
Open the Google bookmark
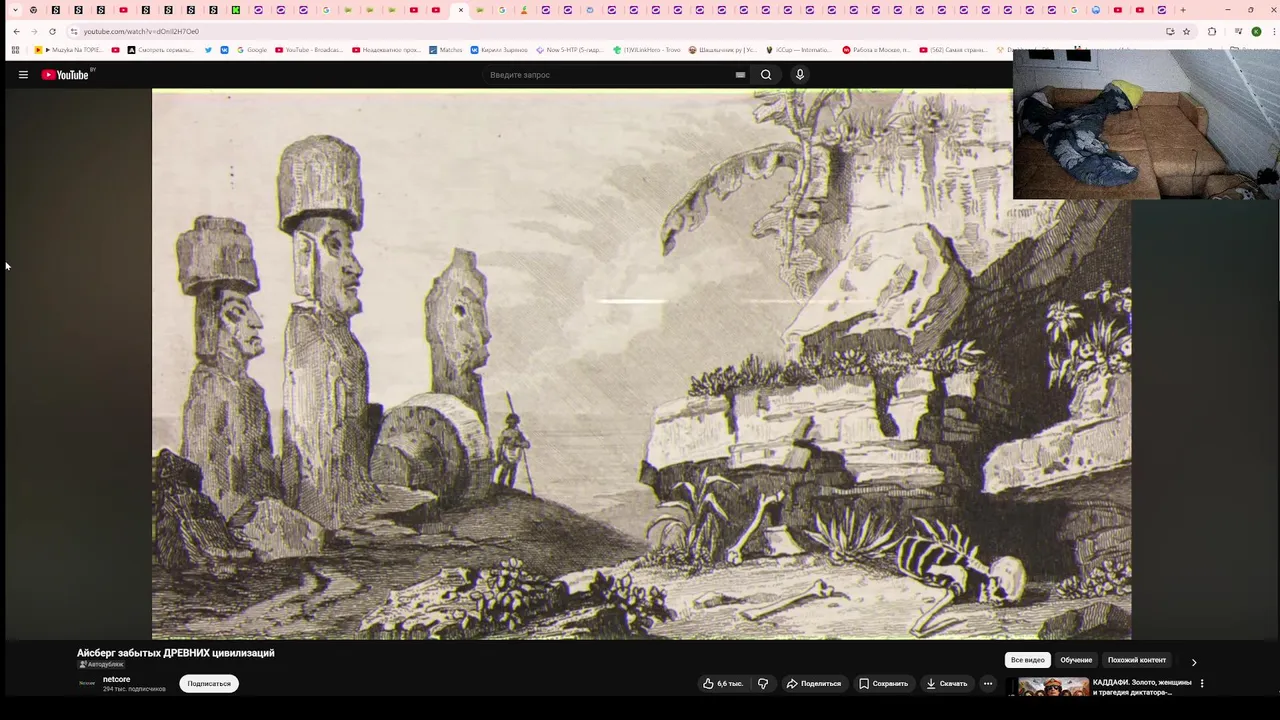click(252, 50)
